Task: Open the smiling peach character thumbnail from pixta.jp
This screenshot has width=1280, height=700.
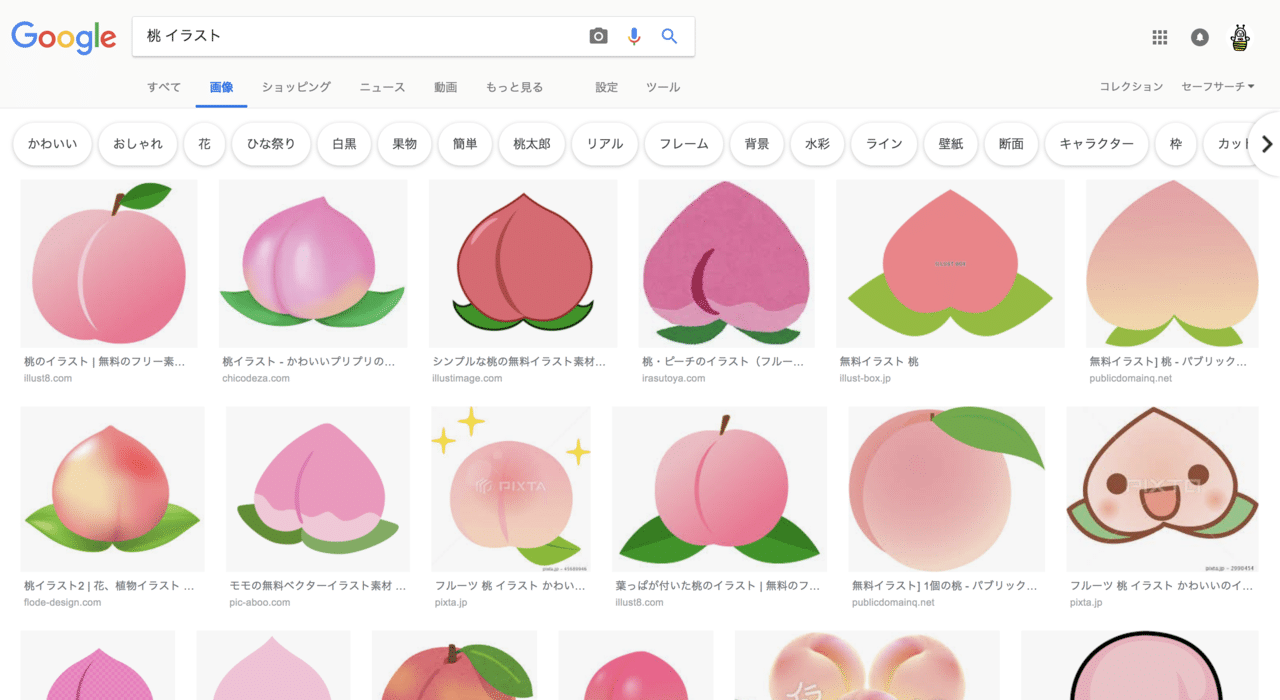Action: point(1161,489)
